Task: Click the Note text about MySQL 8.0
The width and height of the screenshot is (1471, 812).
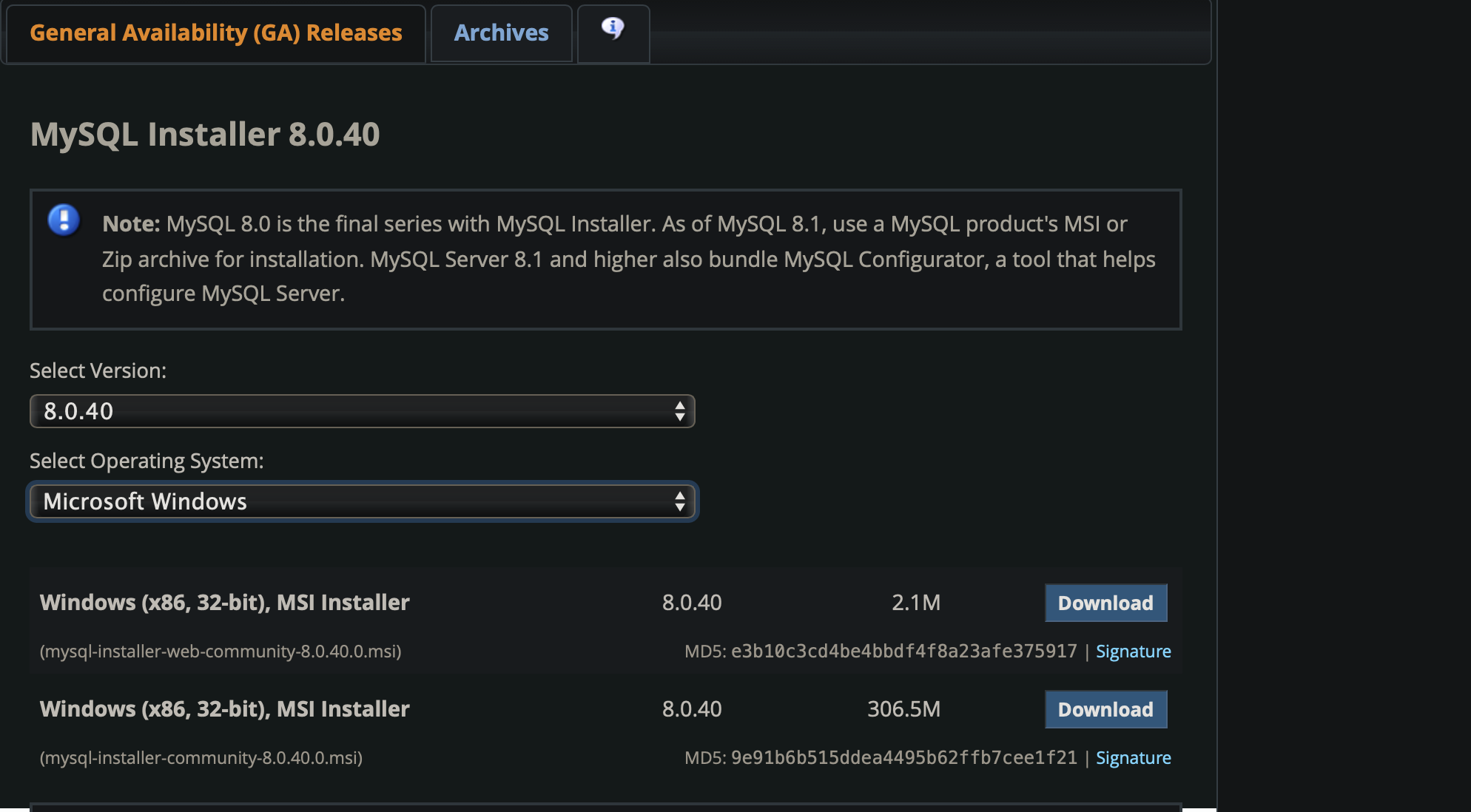Action: pyautogui.click(x=629, y=259)
